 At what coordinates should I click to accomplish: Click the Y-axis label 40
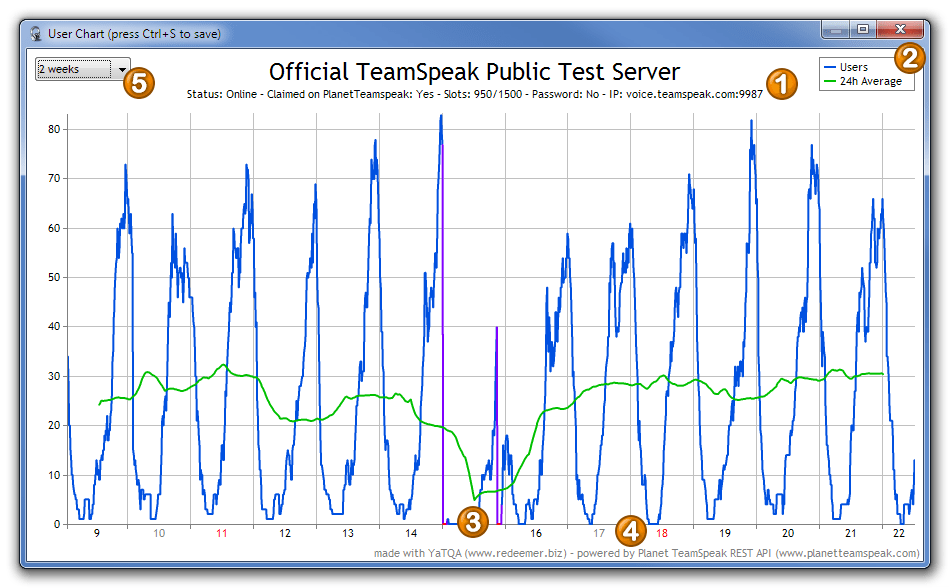(54, 326)
